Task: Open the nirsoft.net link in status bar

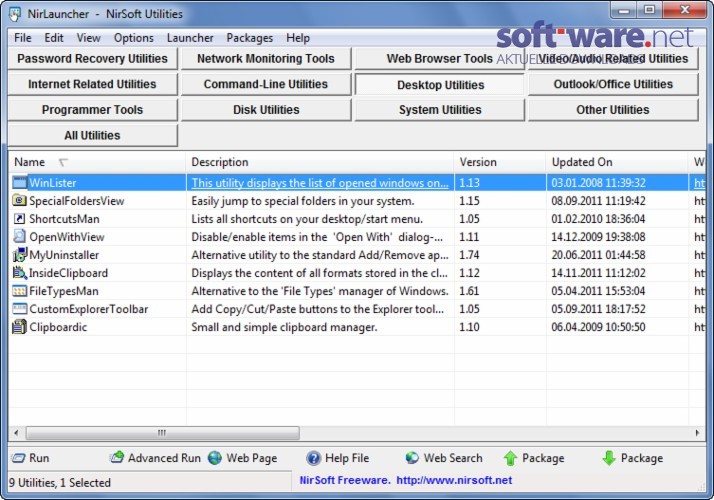Action: pos(454,480)
